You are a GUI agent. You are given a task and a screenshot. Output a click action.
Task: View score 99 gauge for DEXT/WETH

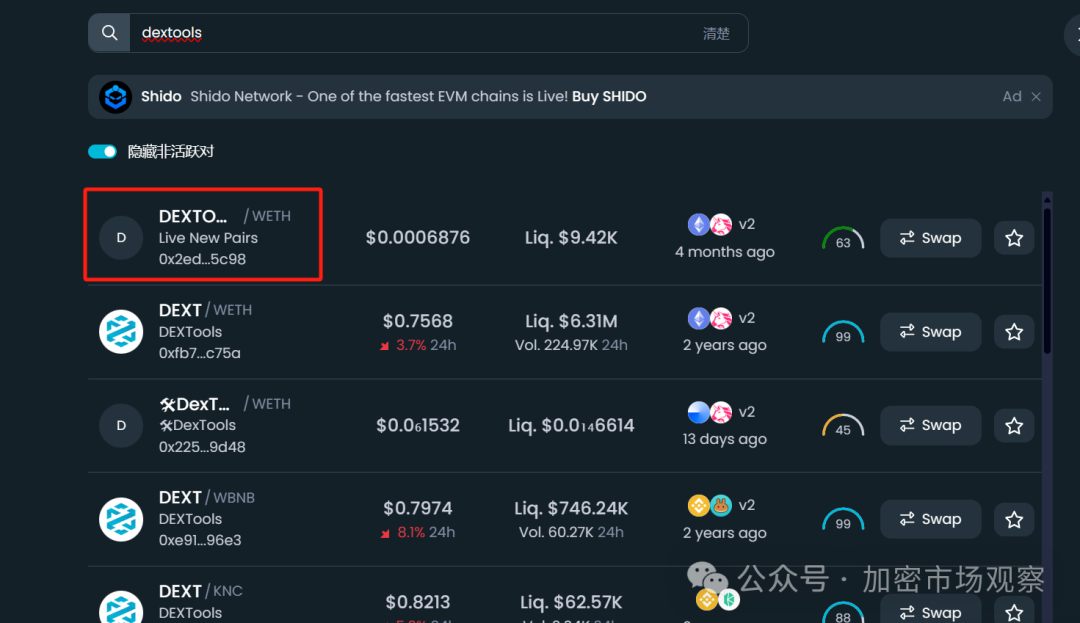coord(843,332)
